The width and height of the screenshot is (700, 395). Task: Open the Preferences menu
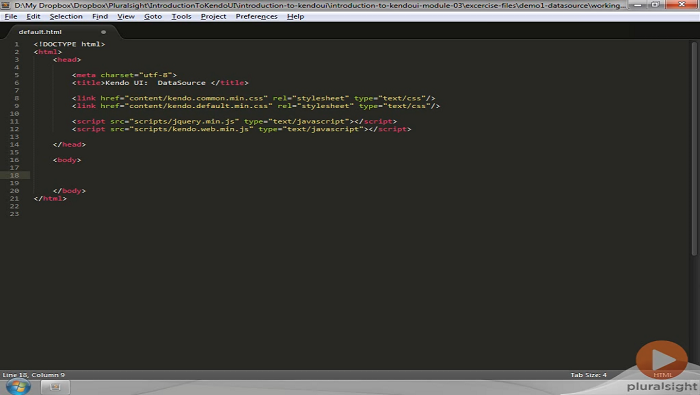[257, 17]
